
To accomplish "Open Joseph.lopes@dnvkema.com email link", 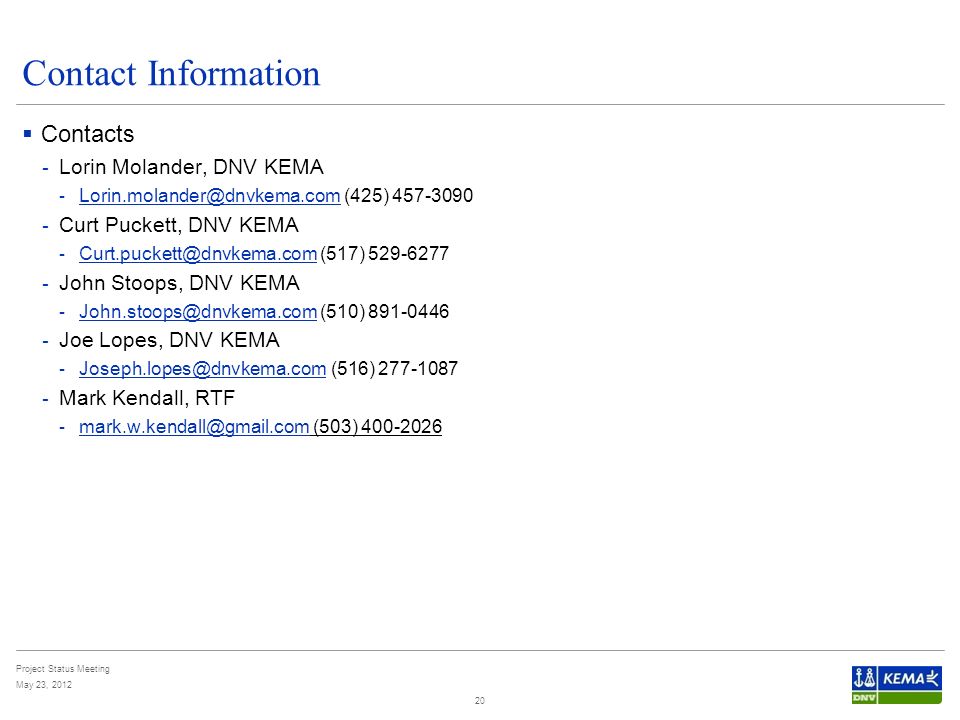I will click(202, 369).
